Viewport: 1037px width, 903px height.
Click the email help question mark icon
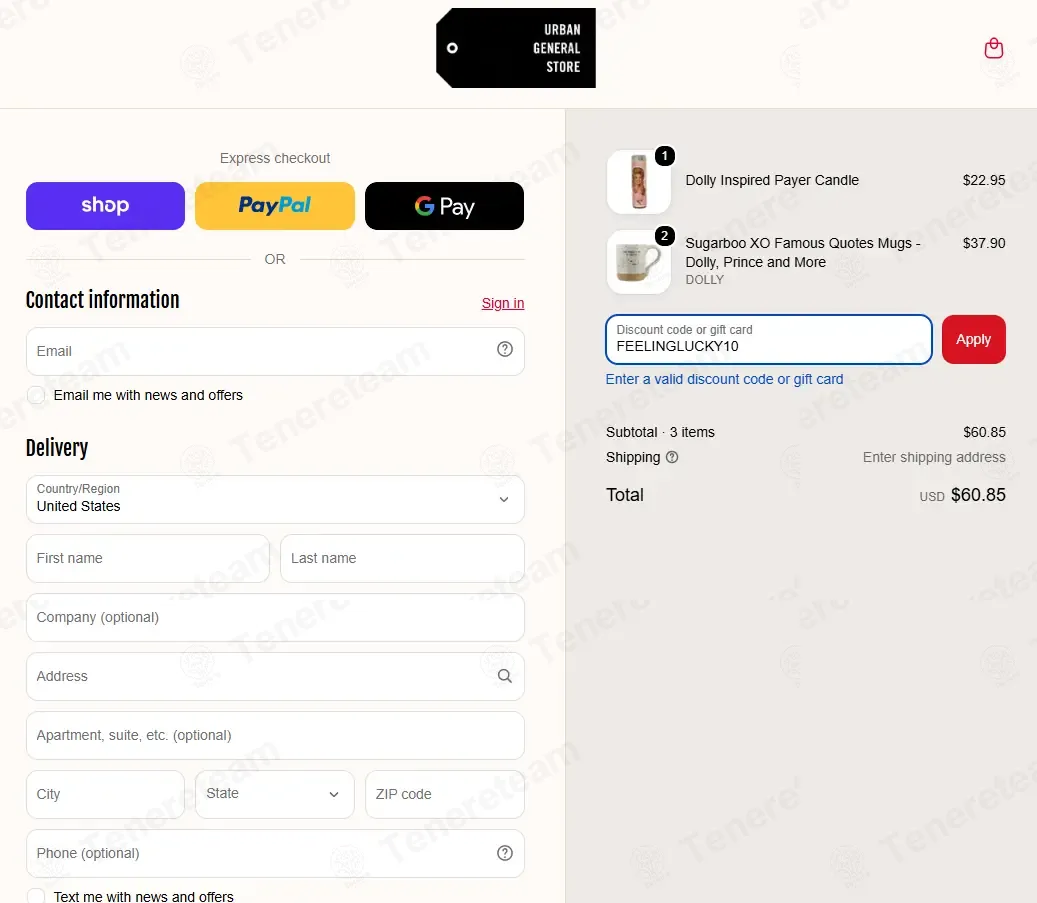coord(505,349)
